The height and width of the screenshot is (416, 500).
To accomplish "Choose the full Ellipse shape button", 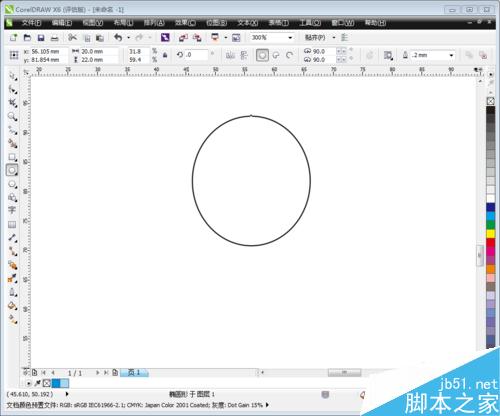I will coord(262,55).
